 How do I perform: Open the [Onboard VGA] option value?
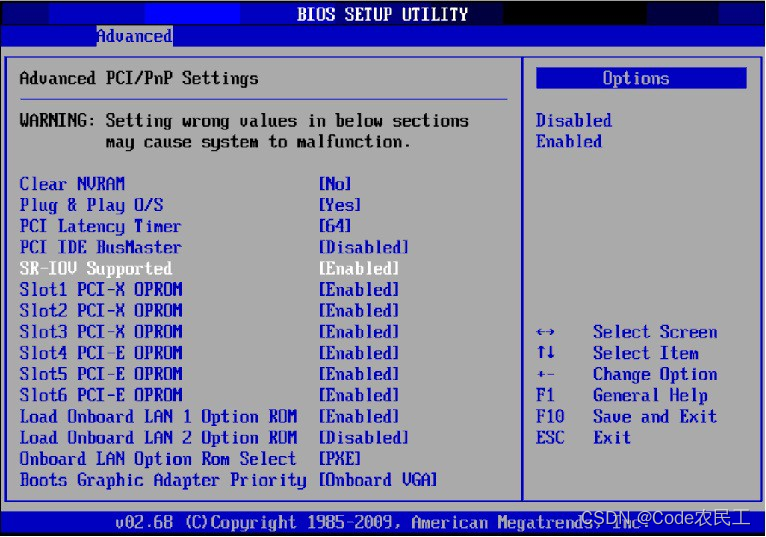[x=378, y=480]
